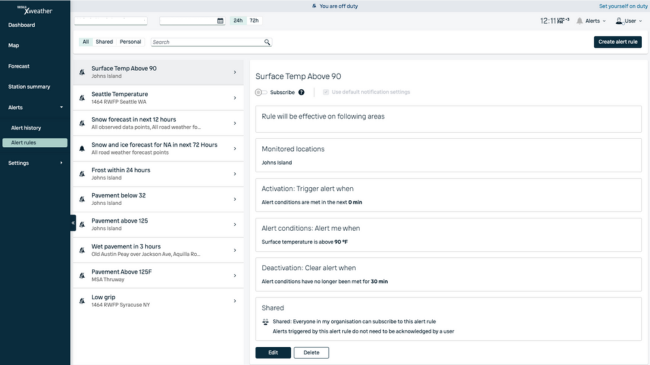
Task: Click the help question mark beside Subscribe
Action: pos(301,92)
